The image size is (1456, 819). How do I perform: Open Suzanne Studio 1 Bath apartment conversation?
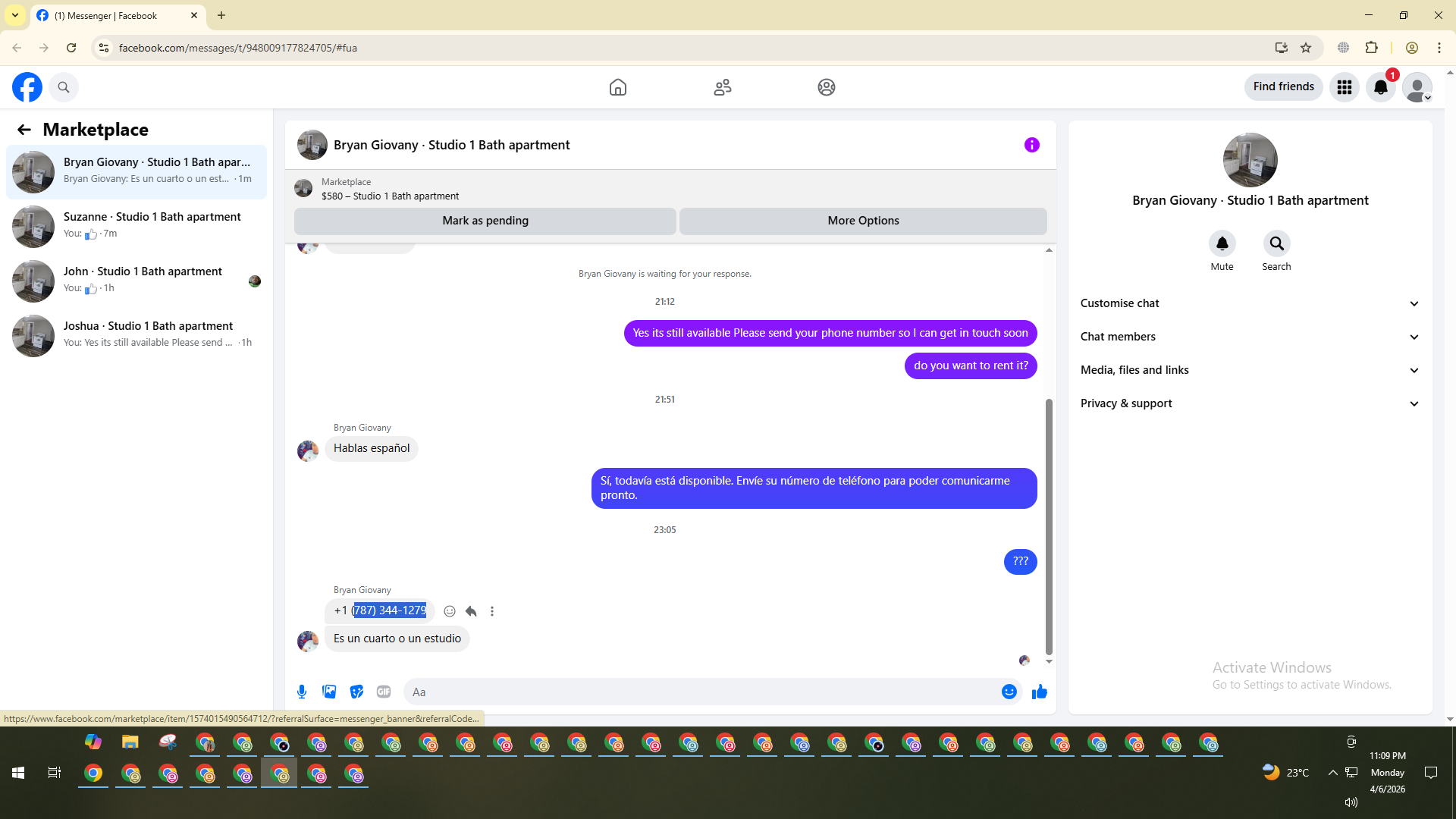tap(136, 227)
